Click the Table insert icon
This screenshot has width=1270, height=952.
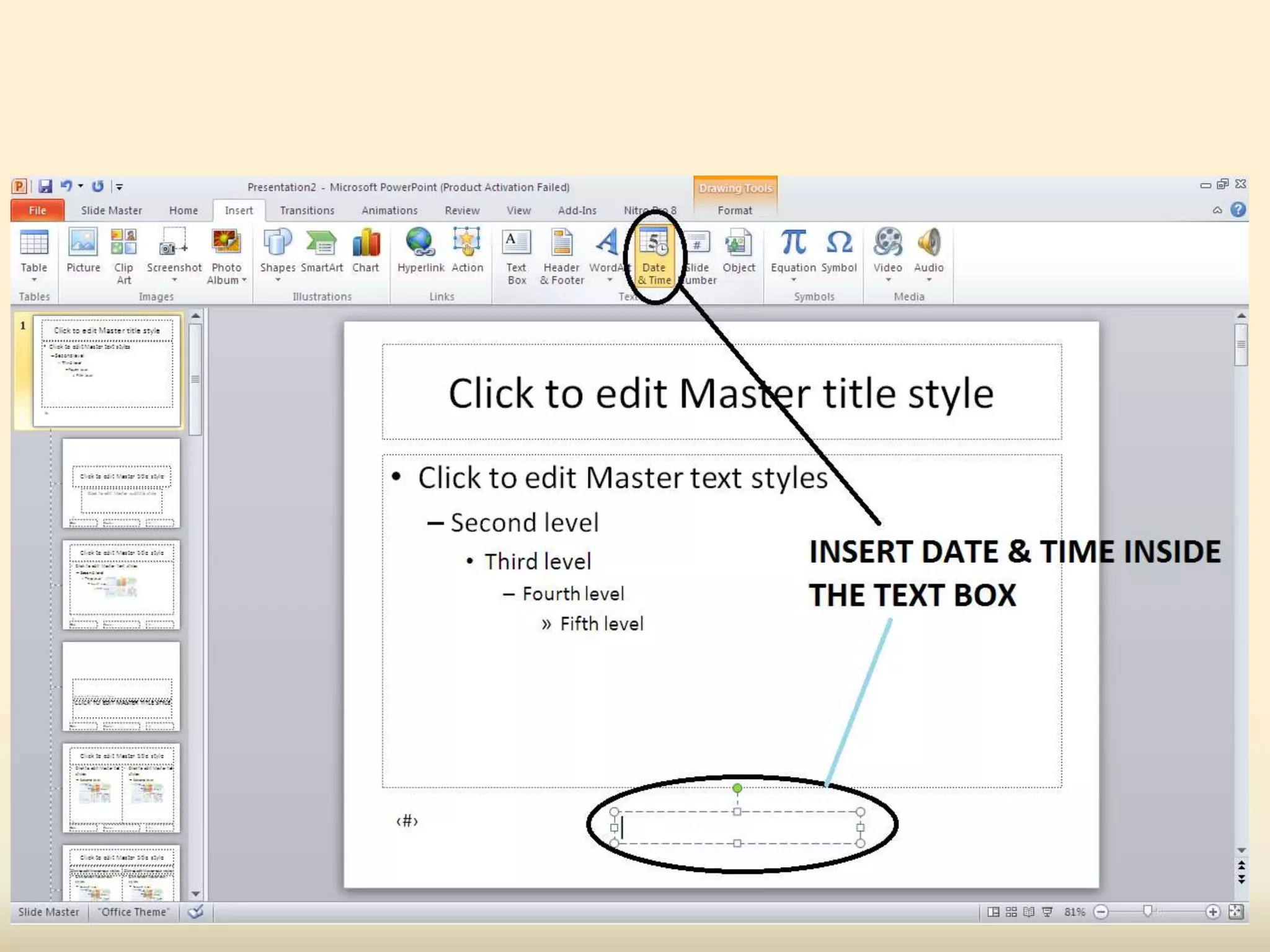(33, 244)
